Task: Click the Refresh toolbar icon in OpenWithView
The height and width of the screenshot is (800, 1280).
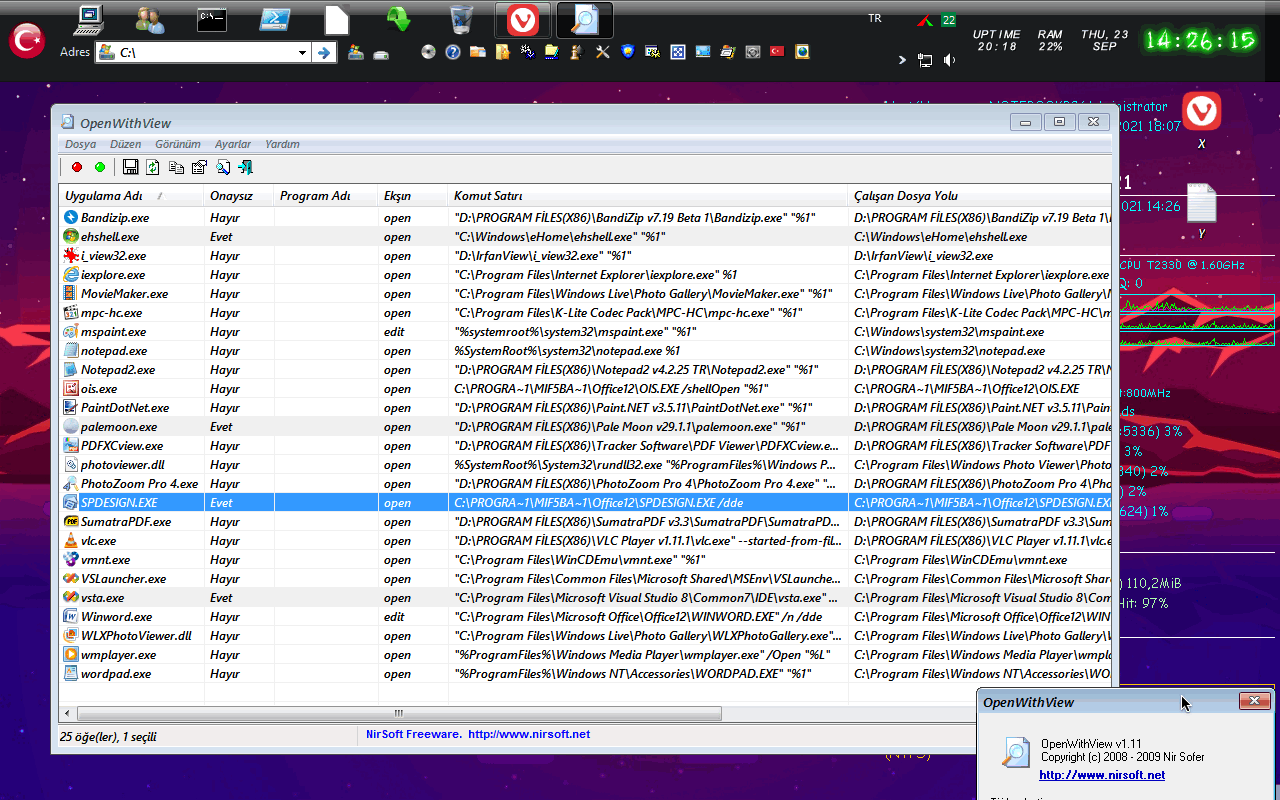Action: [153, 167]
